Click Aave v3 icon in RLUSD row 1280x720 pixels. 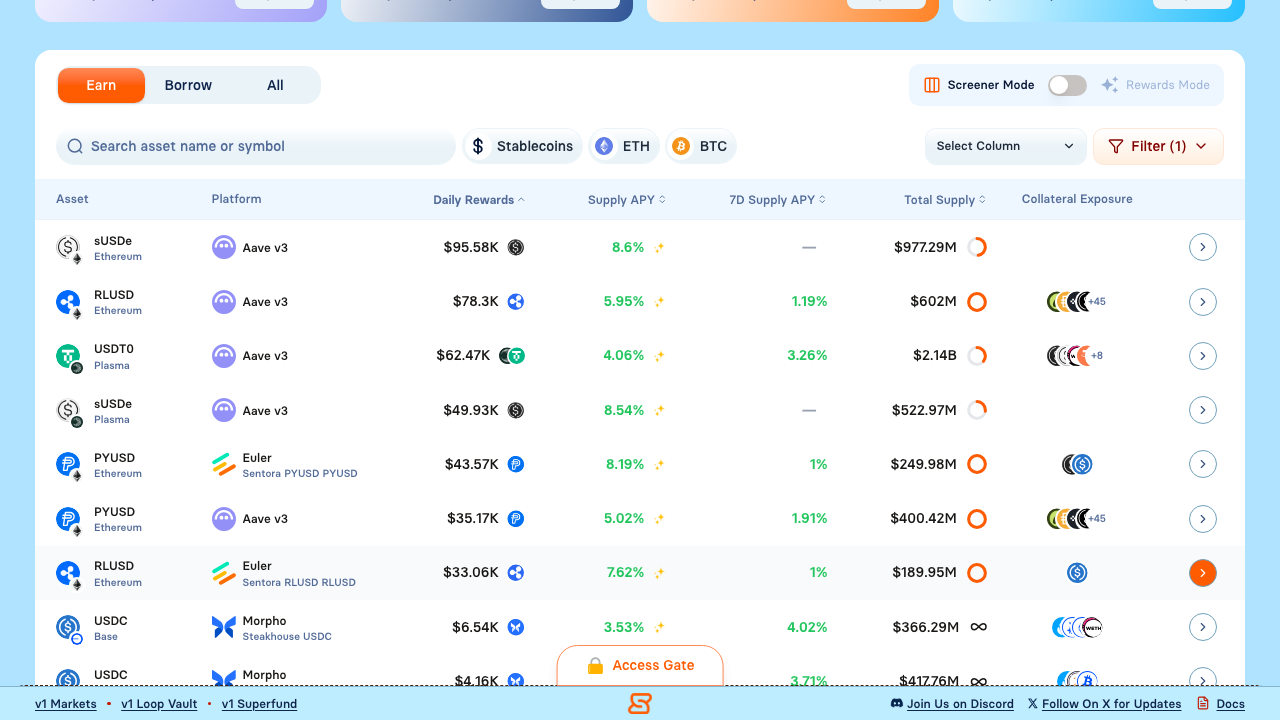pyautogui.click(x=224, y=302)
